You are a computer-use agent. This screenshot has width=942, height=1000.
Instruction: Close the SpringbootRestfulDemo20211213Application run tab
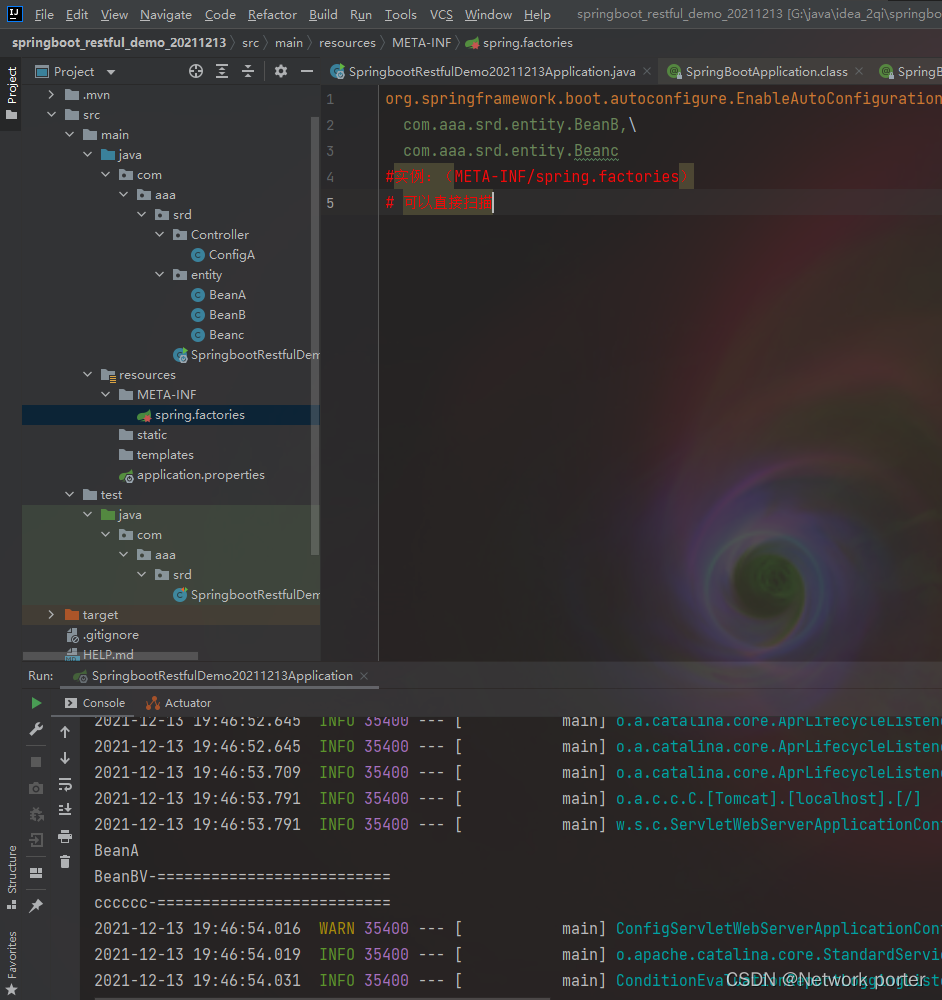(364, 676)
